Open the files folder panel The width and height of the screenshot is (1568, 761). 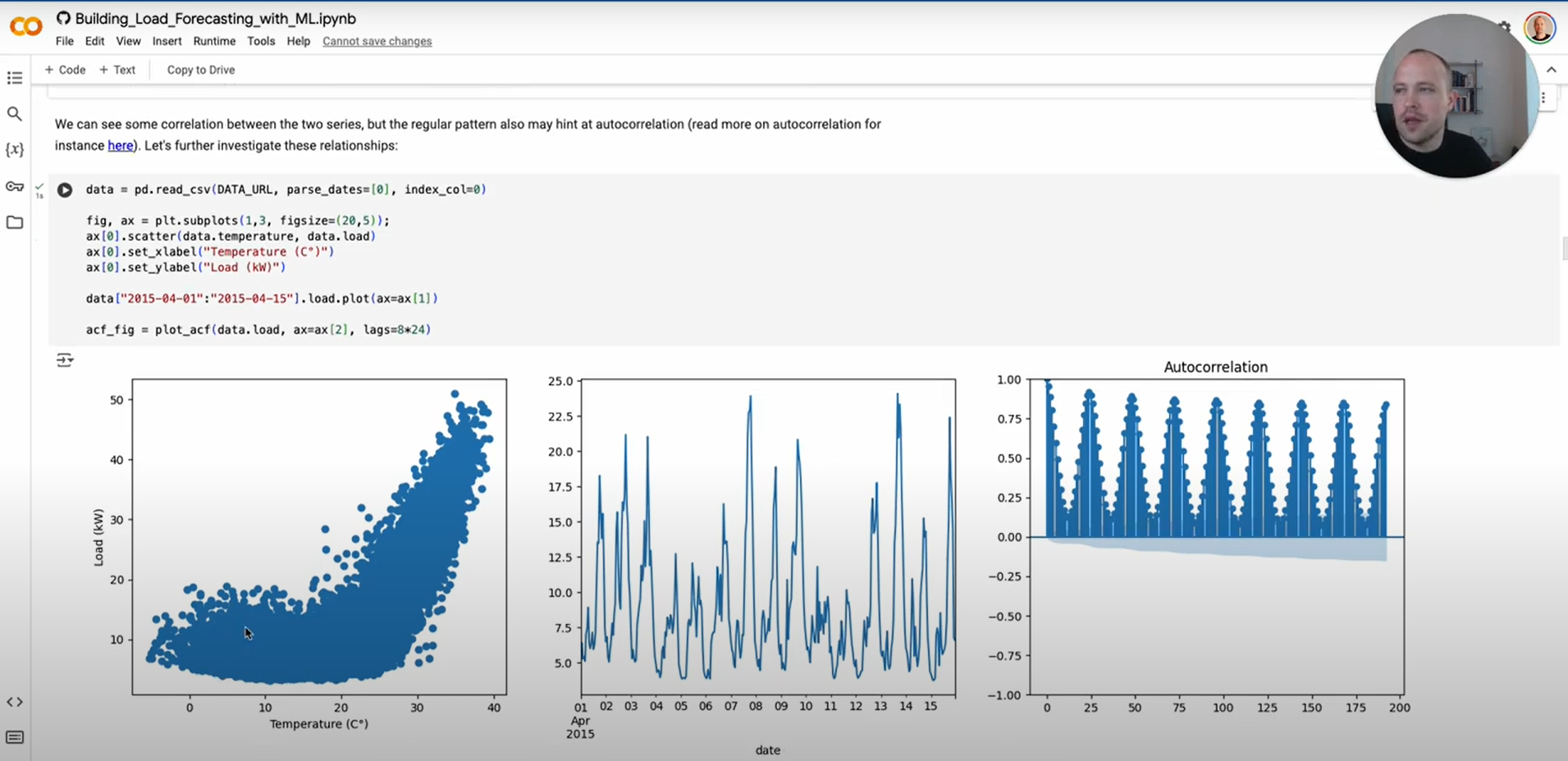coord(15,222)
